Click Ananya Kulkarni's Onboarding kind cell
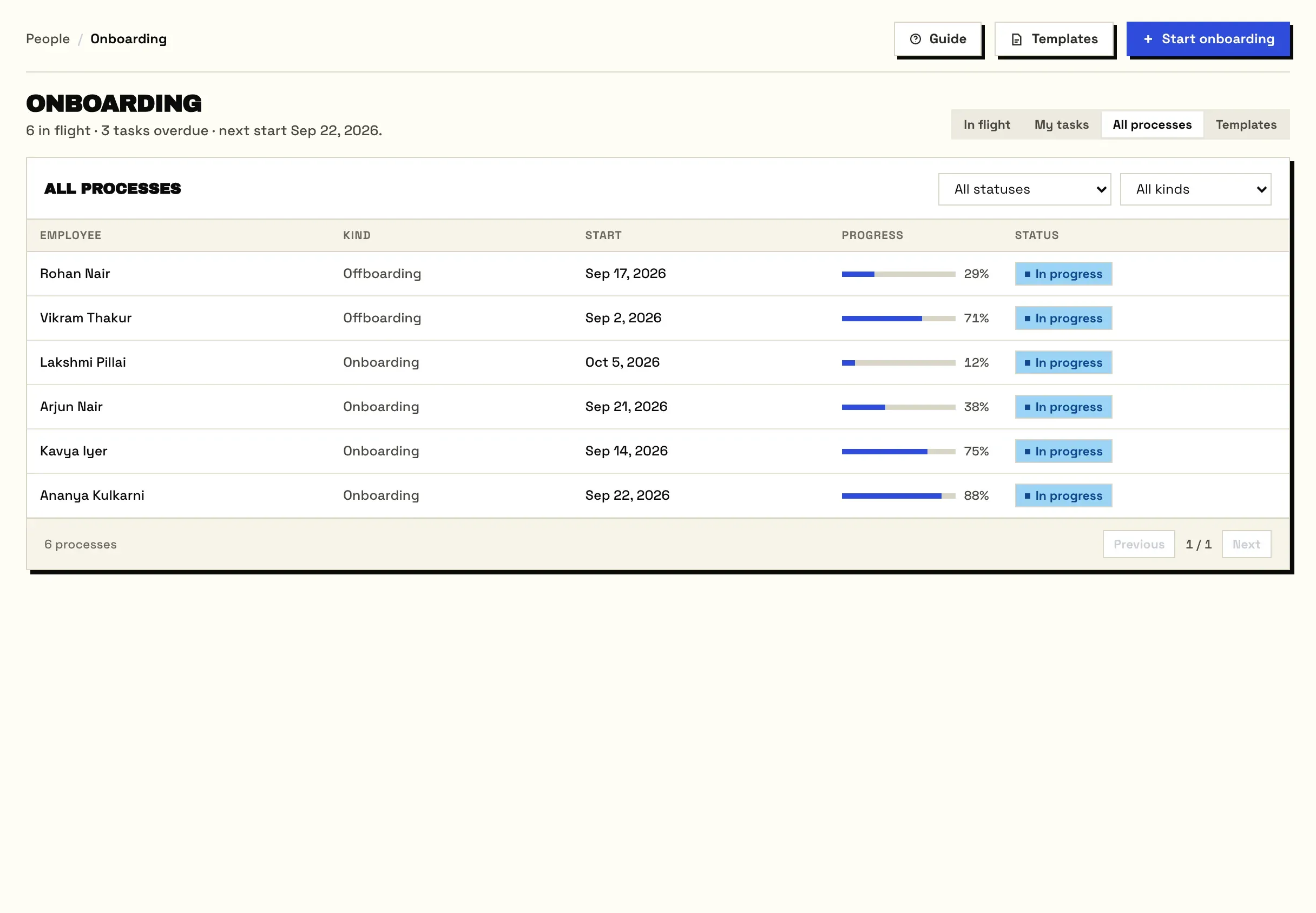The image size is (1316, 913). click(x=381, y=495)
